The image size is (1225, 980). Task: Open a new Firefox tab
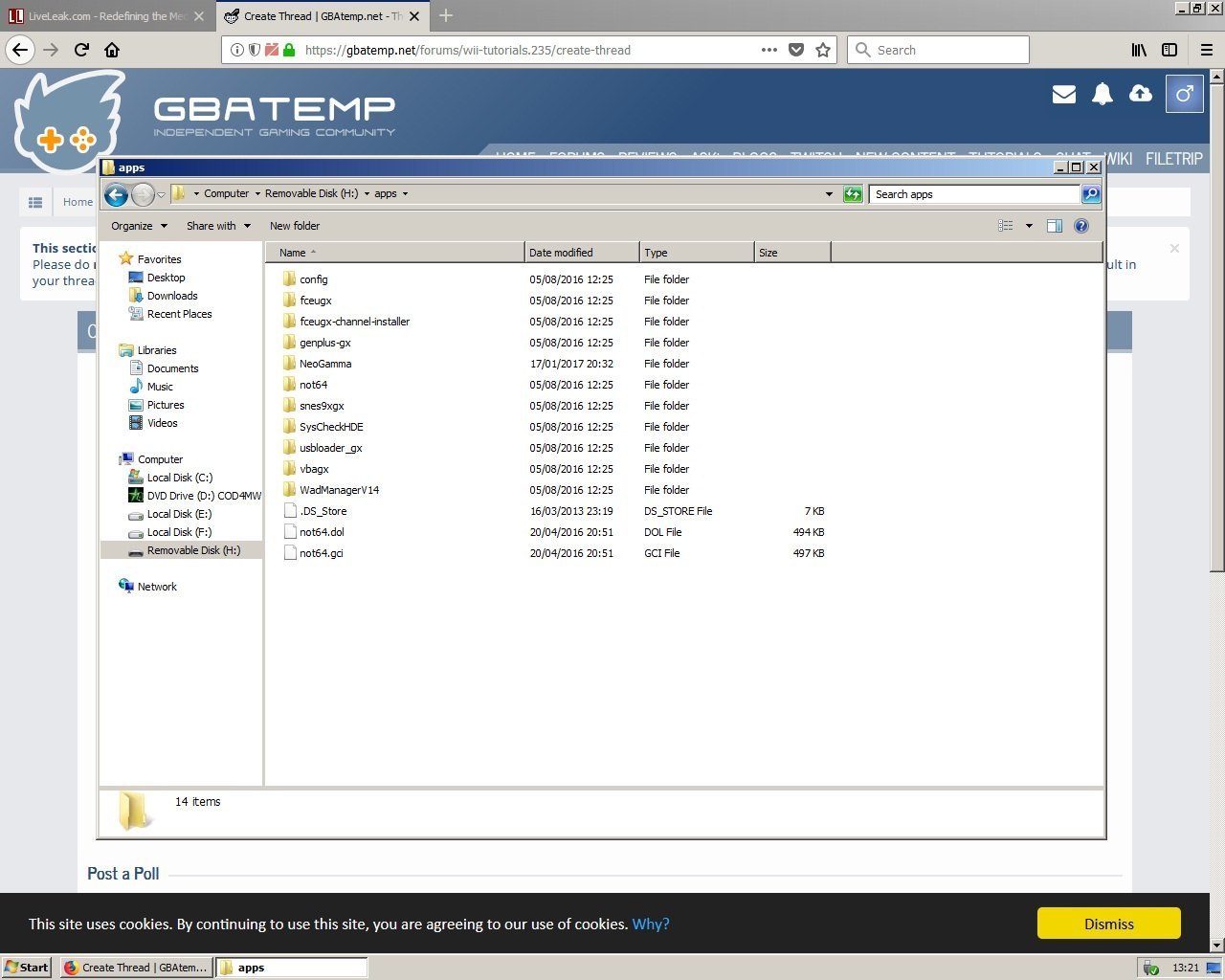[x=446, y=16]
